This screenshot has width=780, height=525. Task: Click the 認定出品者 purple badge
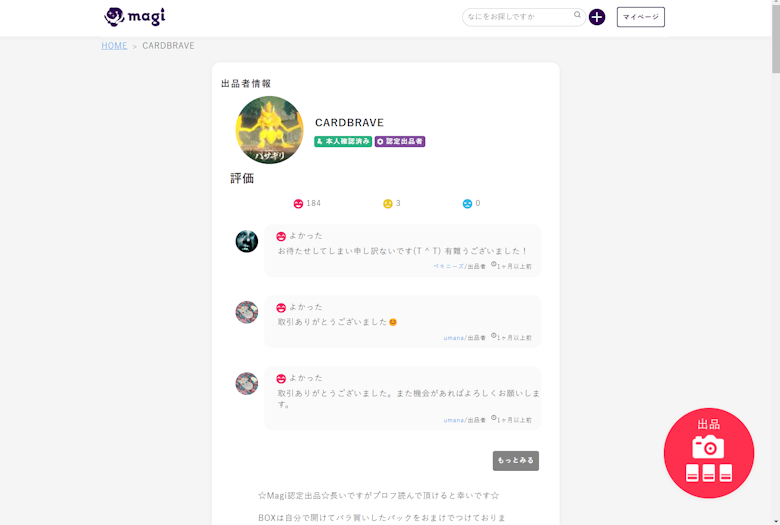(400, 141)
